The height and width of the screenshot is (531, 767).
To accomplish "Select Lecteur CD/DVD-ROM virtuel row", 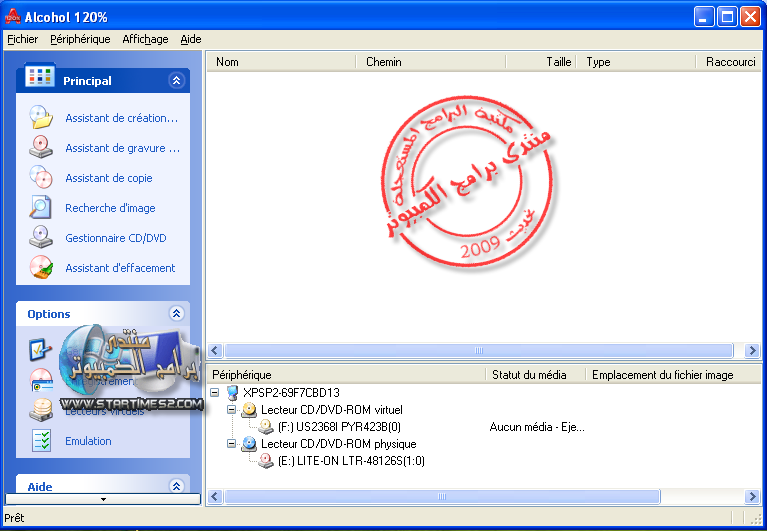I will pyautogui.click(x=332, y=410).
